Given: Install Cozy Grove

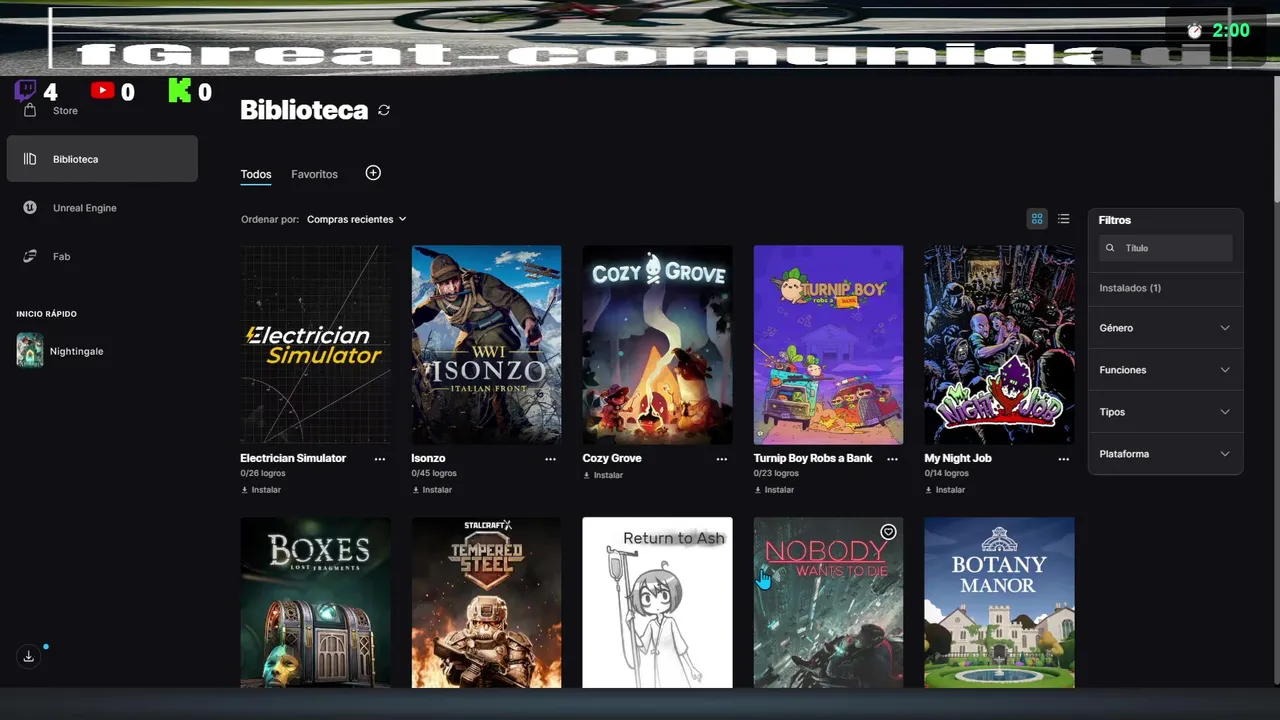Looking at the screenshot, I should 603,475.
